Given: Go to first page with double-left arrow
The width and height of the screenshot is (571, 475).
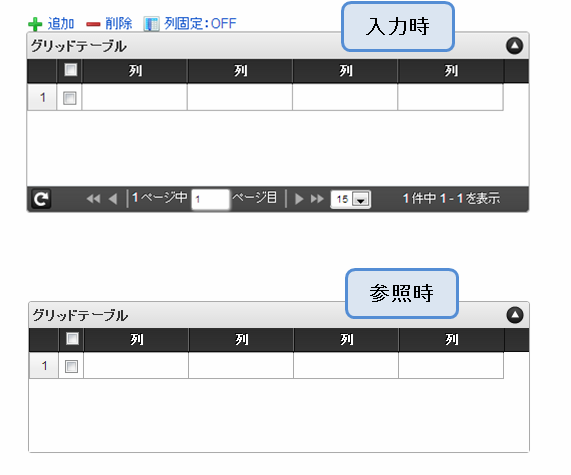Looking at the screenshot, I should pyautogui.click(x=93, y=199).
